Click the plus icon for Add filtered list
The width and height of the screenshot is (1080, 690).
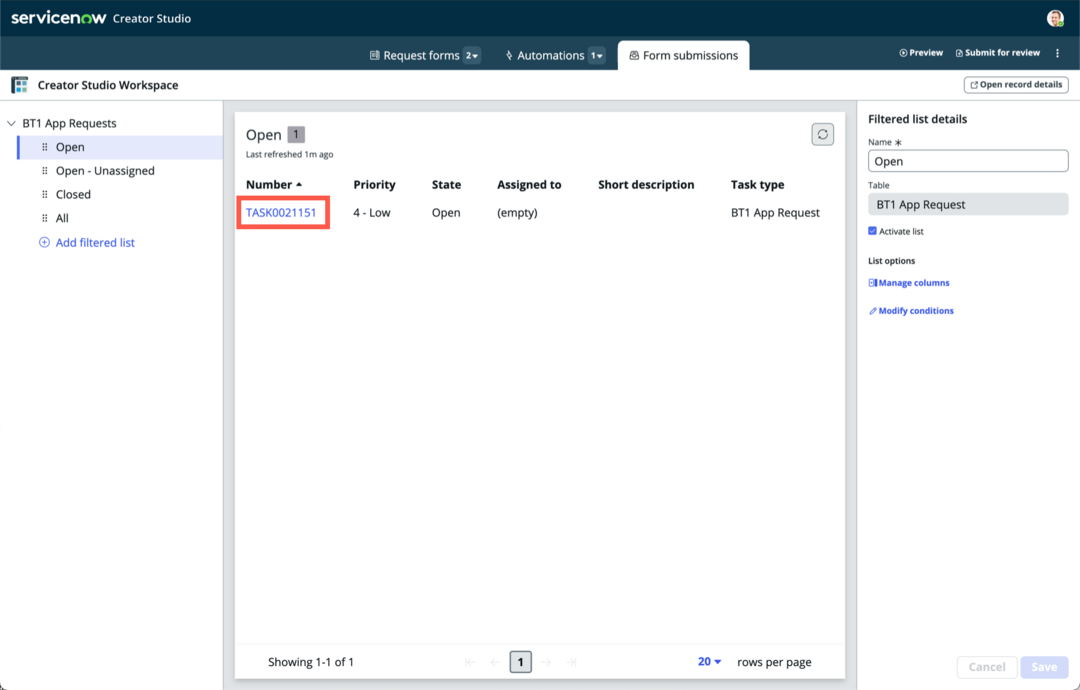pyautogui.click(x=44, y=242)
